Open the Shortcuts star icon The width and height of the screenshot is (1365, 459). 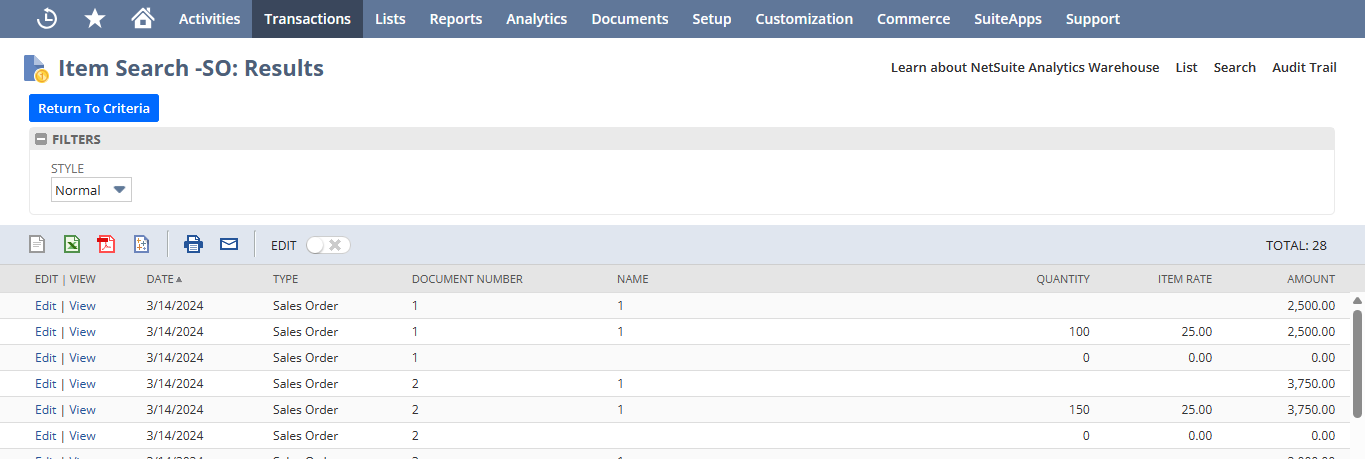click(95, 19)
